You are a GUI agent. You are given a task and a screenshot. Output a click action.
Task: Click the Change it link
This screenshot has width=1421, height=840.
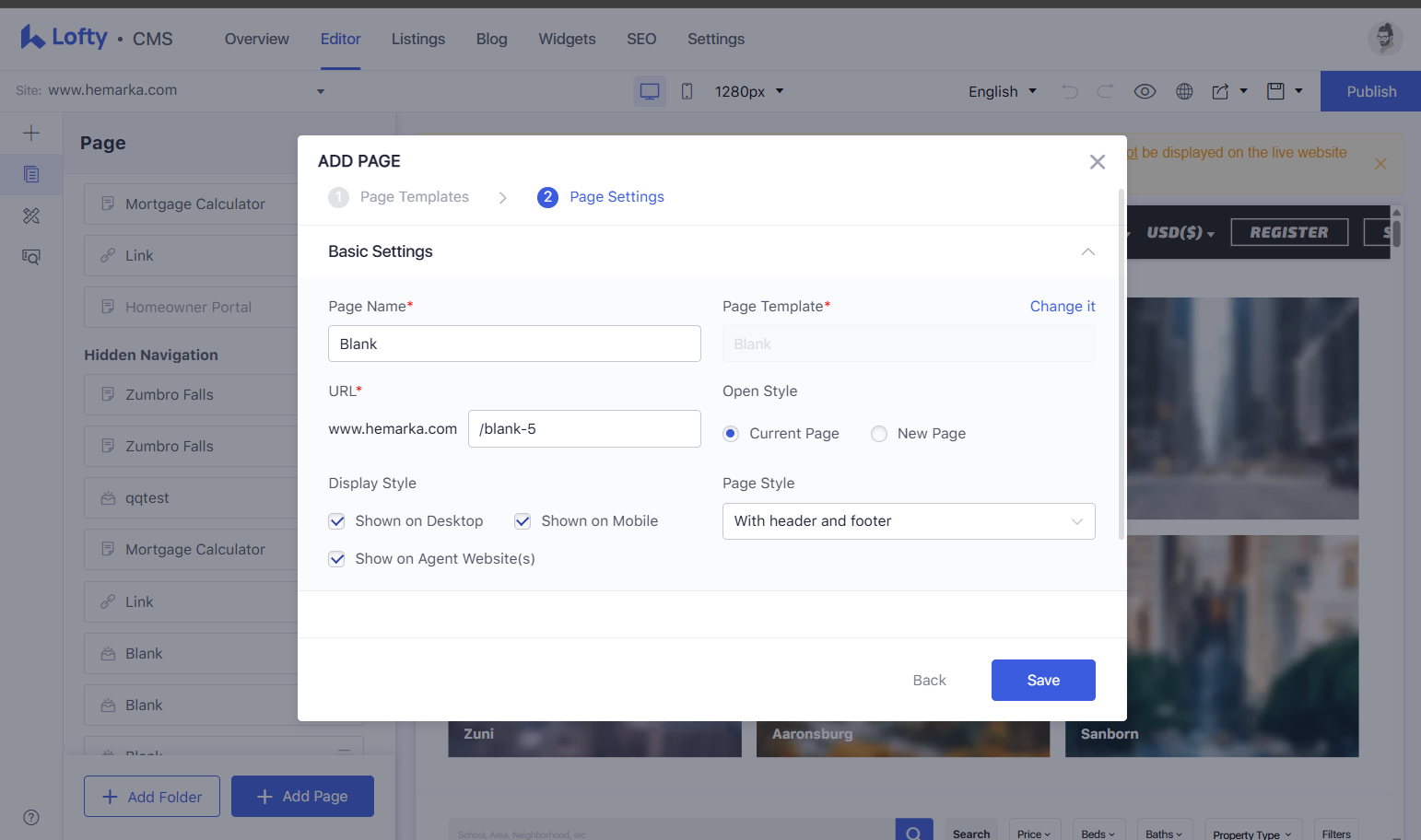click(1063, 307)
